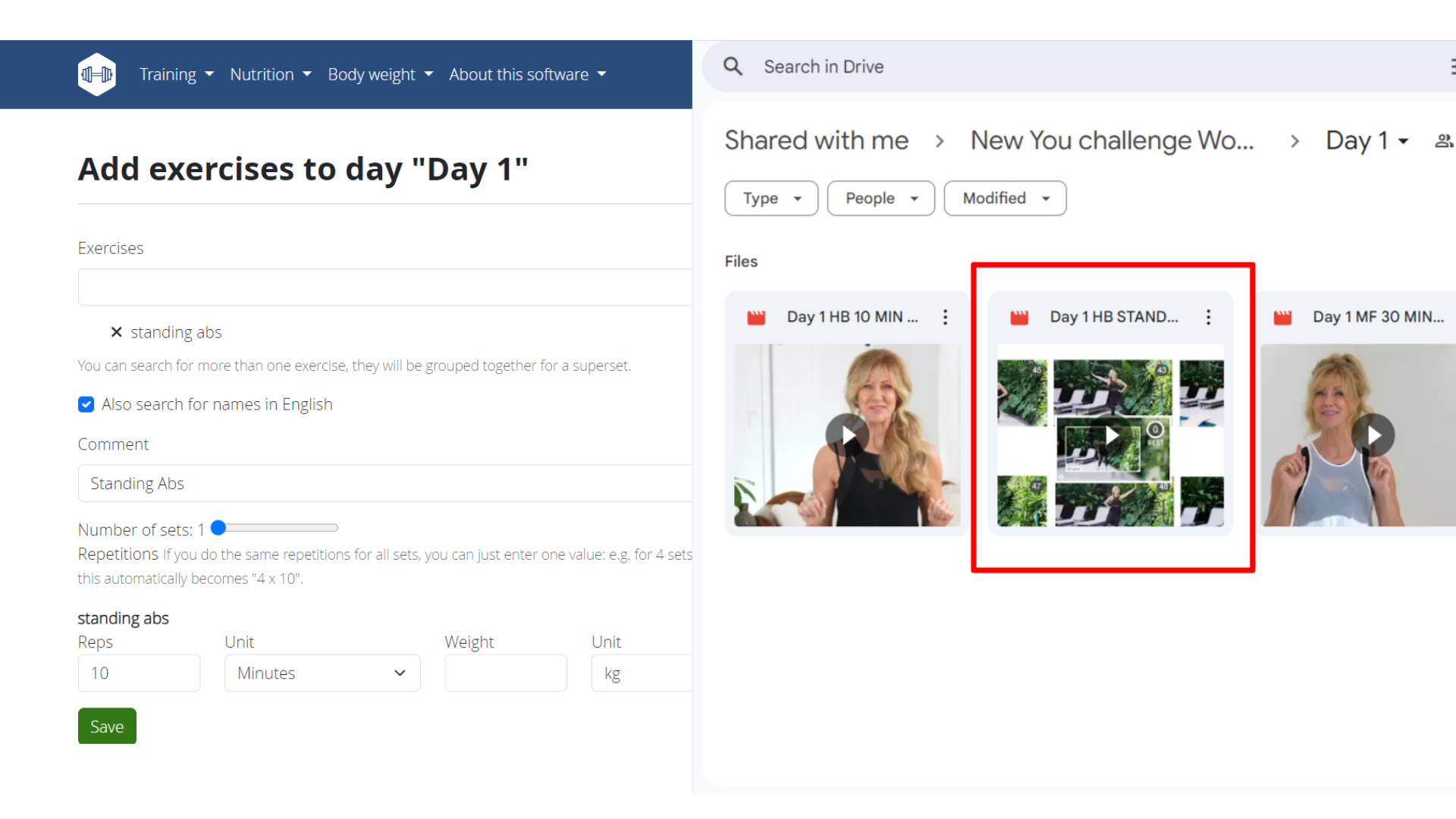
Task: Toggle Also search for names in English
Action: click(x=86, y=404)
